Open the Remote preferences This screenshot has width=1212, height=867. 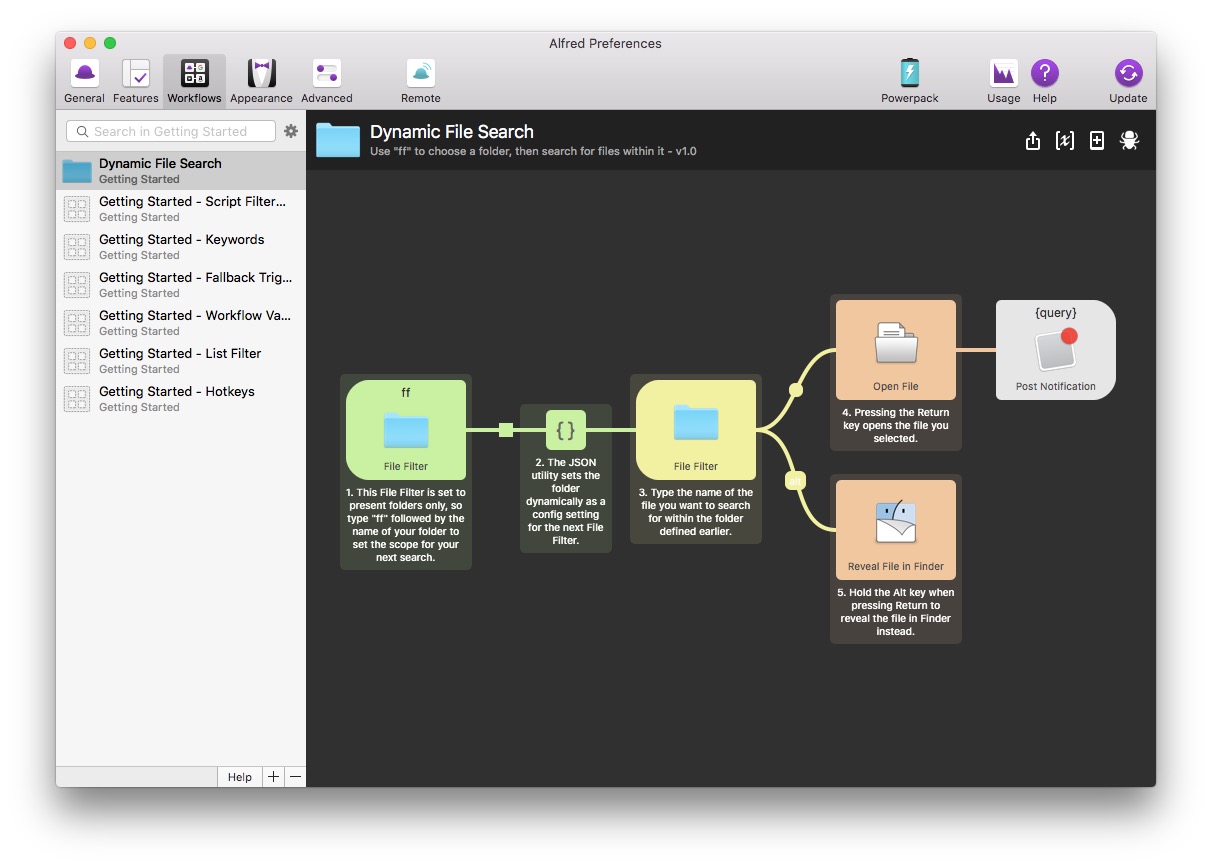pyautogui.click(x=420, y=80)
